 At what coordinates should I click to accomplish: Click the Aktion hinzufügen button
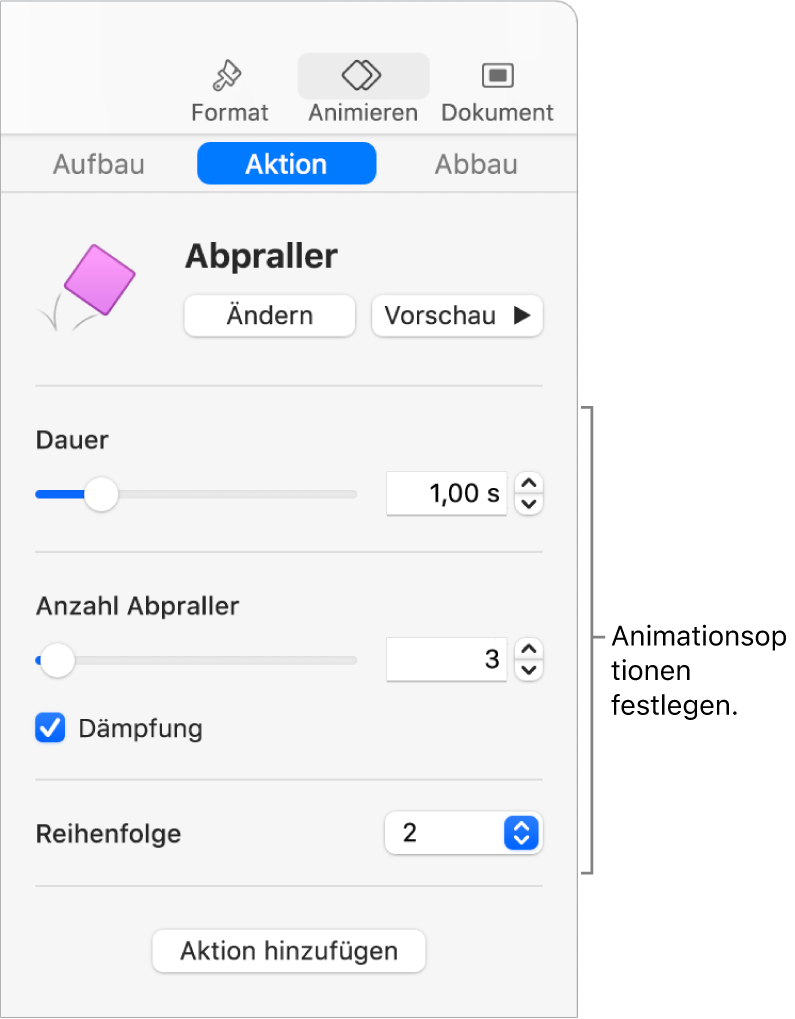(x=289, y=951)
